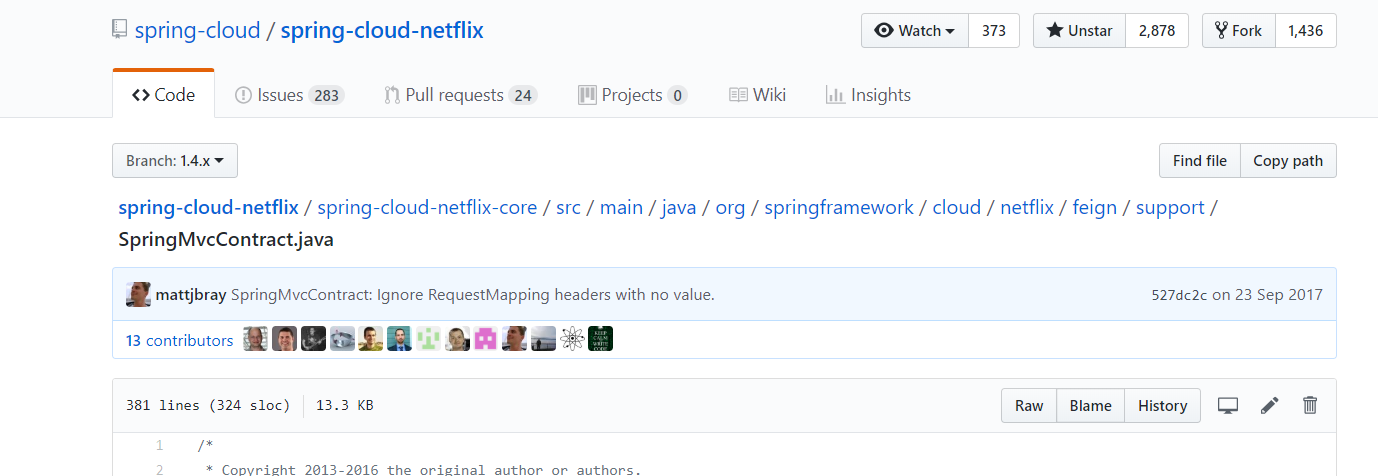This screenshot has width=1378, height=476.
Task: Go to the feign breadcrumb folder
Action: coord(1095,208)
